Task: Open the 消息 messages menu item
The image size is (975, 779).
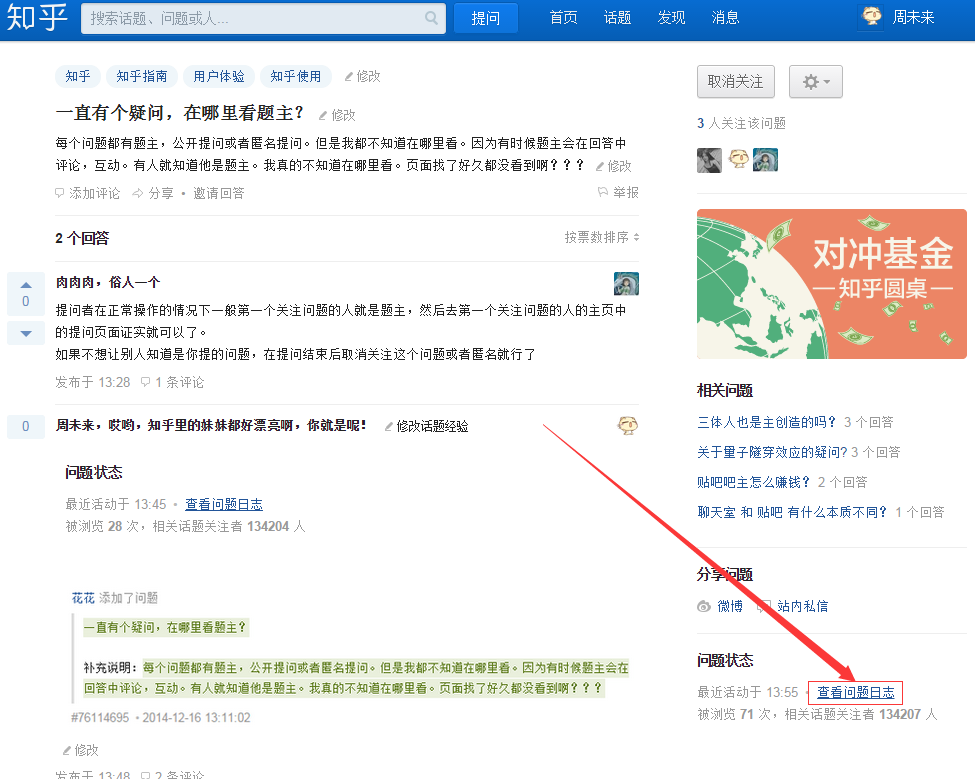Action: point(725,17)
